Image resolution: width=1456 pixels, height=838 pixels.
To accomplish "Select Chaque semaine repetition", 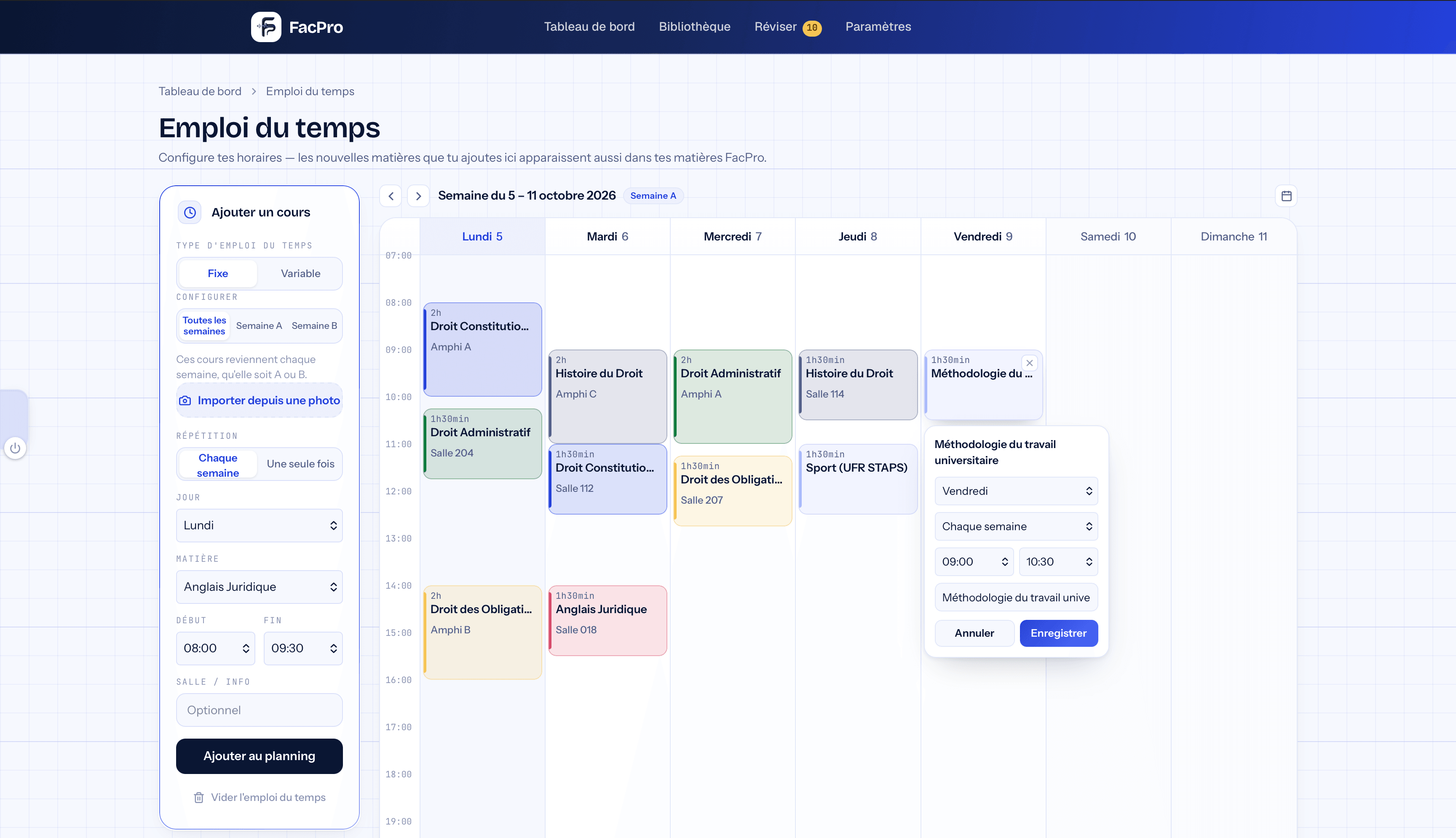I will (218, 465).
